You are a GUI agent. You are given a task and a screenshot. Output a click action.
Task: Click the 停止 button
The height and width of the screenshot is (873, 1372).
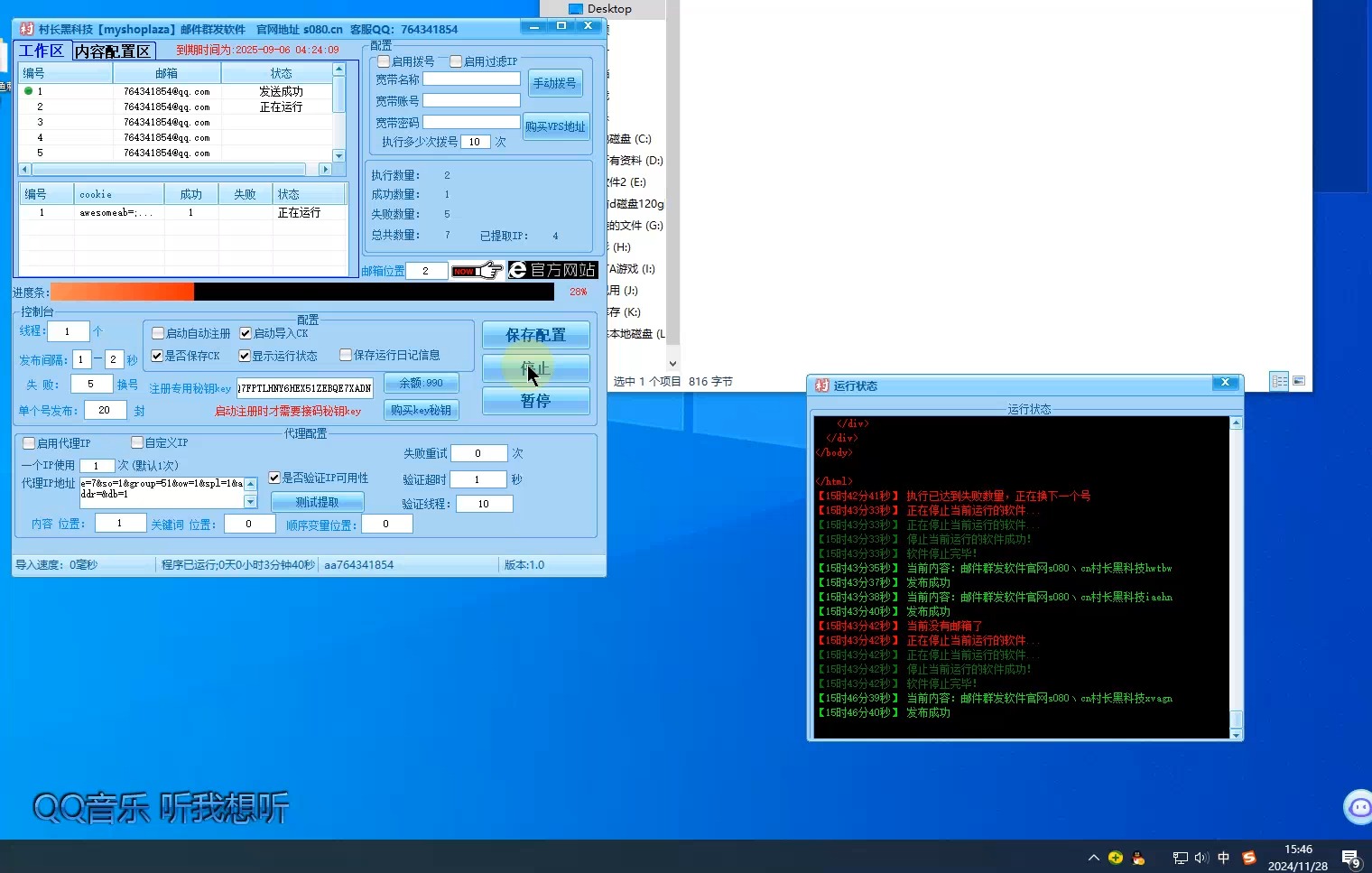pos(535,368)
